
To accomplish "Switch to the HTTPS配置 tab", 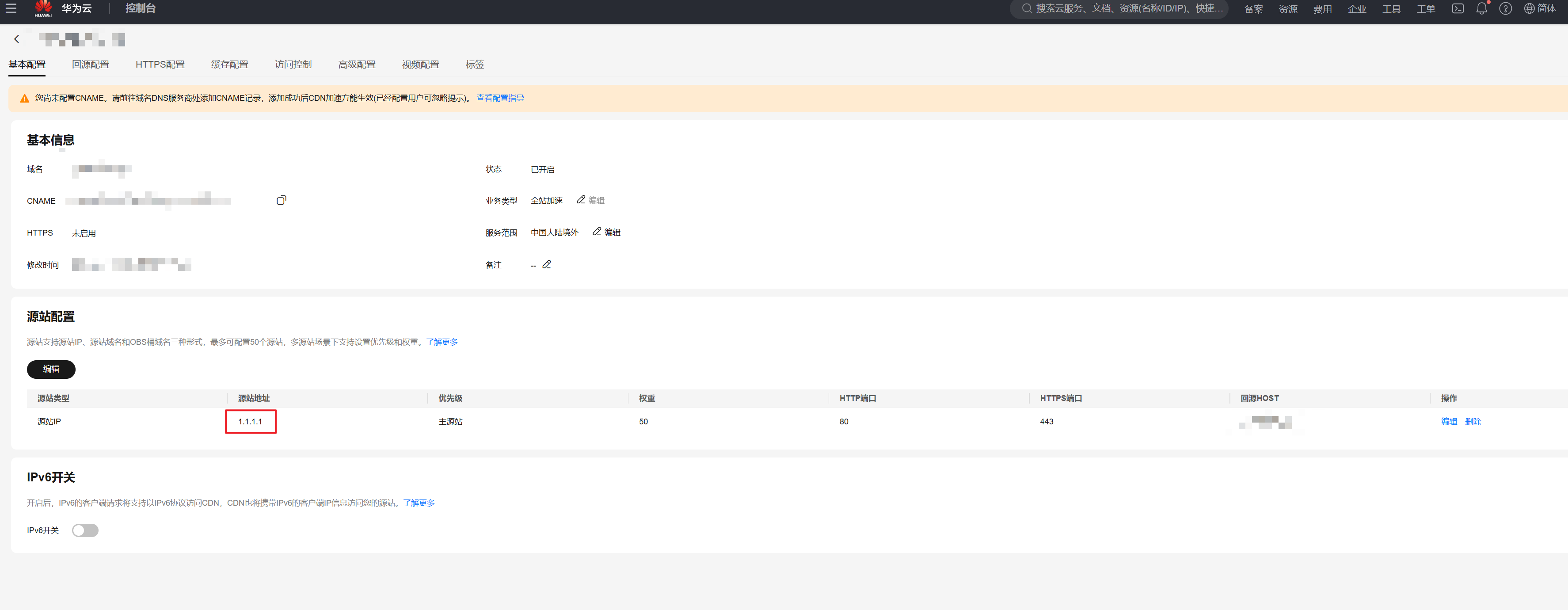I will click(160, 65).
